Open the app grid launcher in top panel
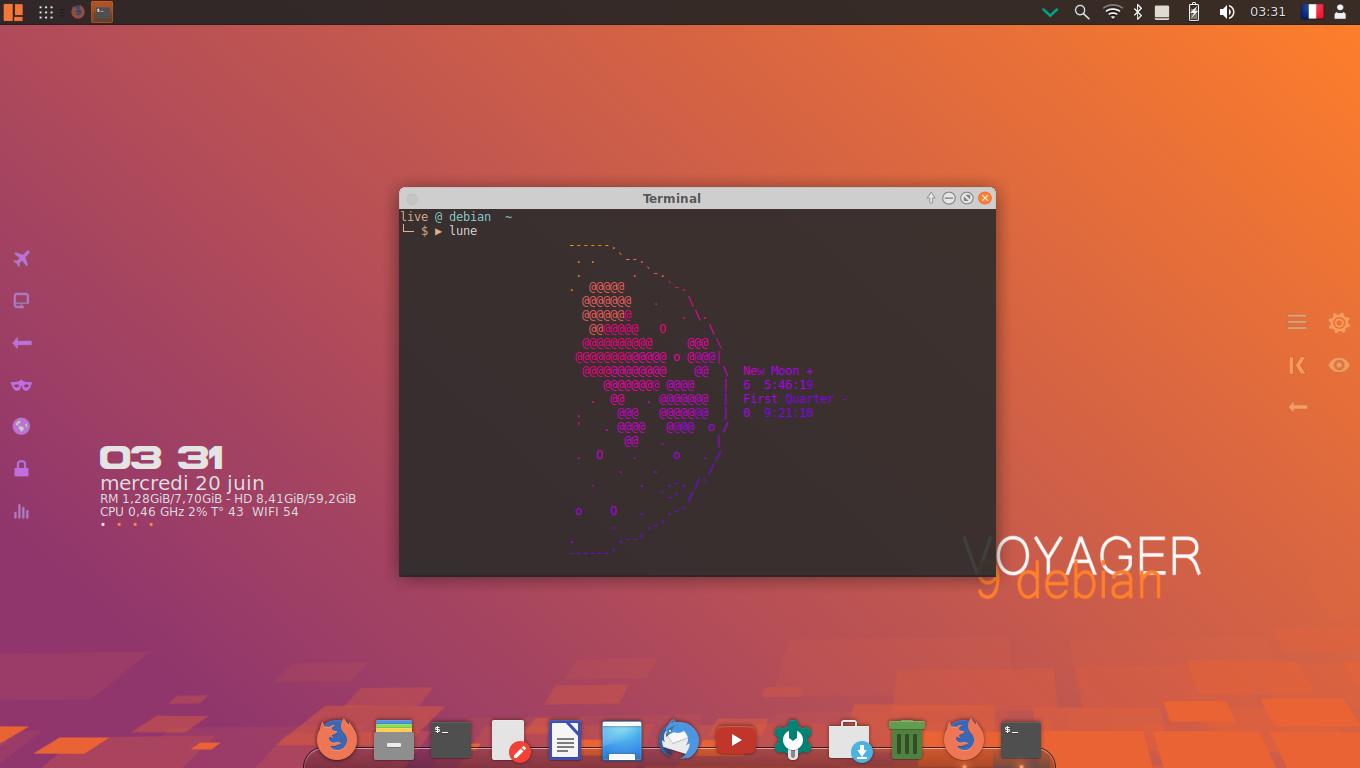Viewport: 1360px width, 768px height. (46, 12)
